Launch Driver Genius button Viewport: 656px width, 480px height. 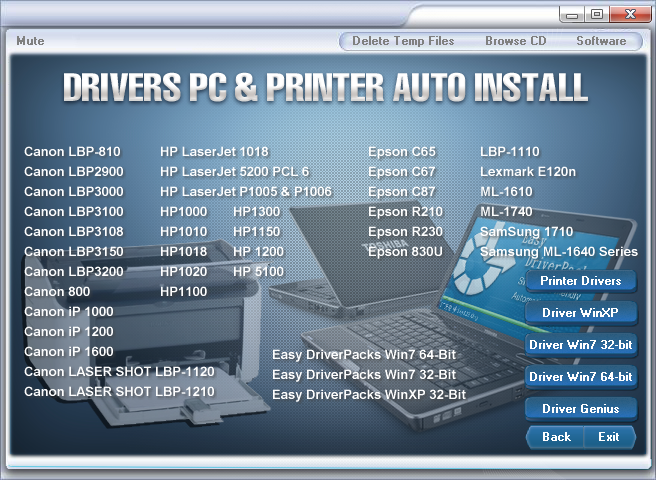pyautogui.click(x=580, y=409)
